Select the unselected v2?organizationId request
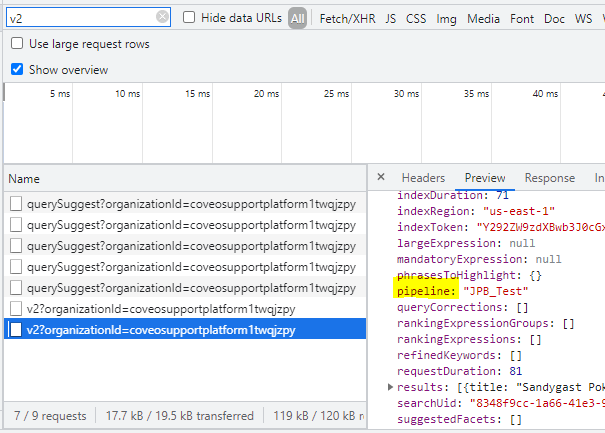 click(160, 308)
